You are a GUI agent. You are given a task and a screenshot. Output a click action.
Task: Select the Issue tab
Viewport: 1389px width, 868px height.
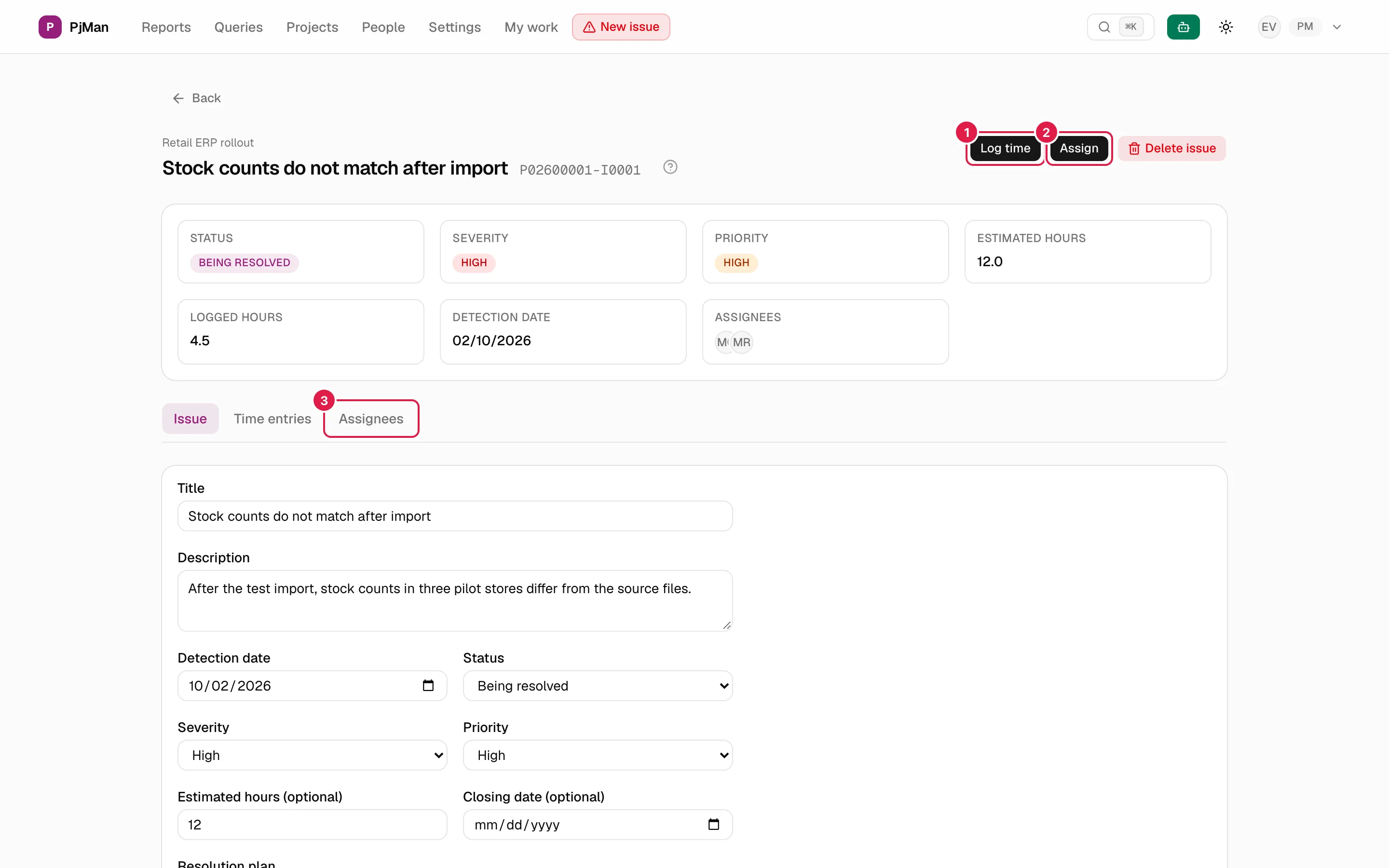(190, 419)
